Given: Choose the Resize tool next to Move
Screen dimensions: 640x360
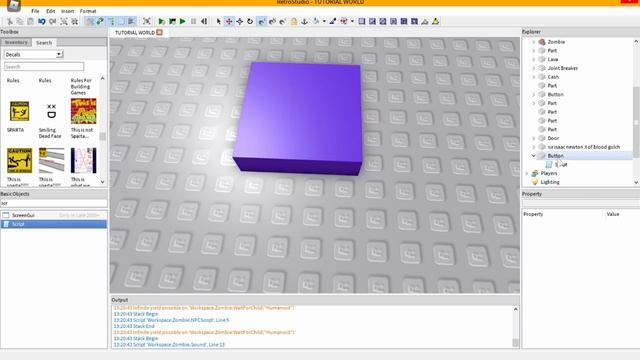Looking at the screenshot, I should tap(240, 21).
